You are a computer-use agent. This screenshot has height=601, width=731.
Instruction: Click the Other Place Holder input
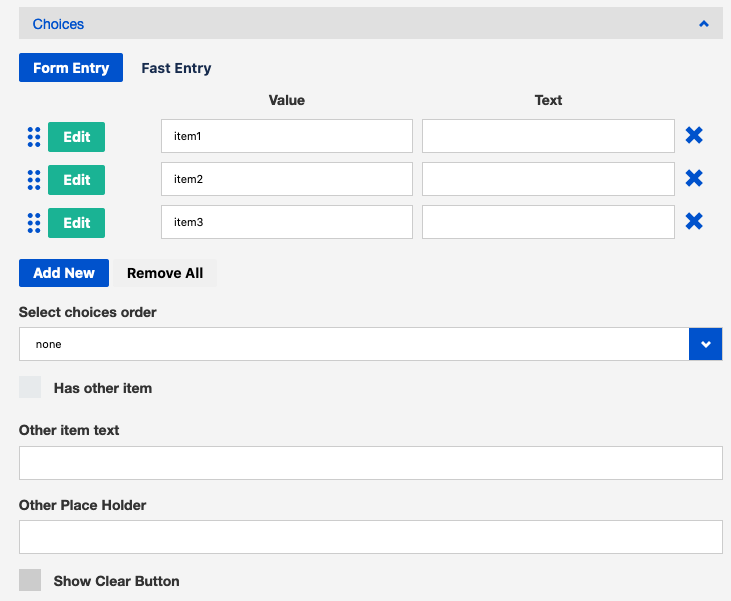(370, 537)
